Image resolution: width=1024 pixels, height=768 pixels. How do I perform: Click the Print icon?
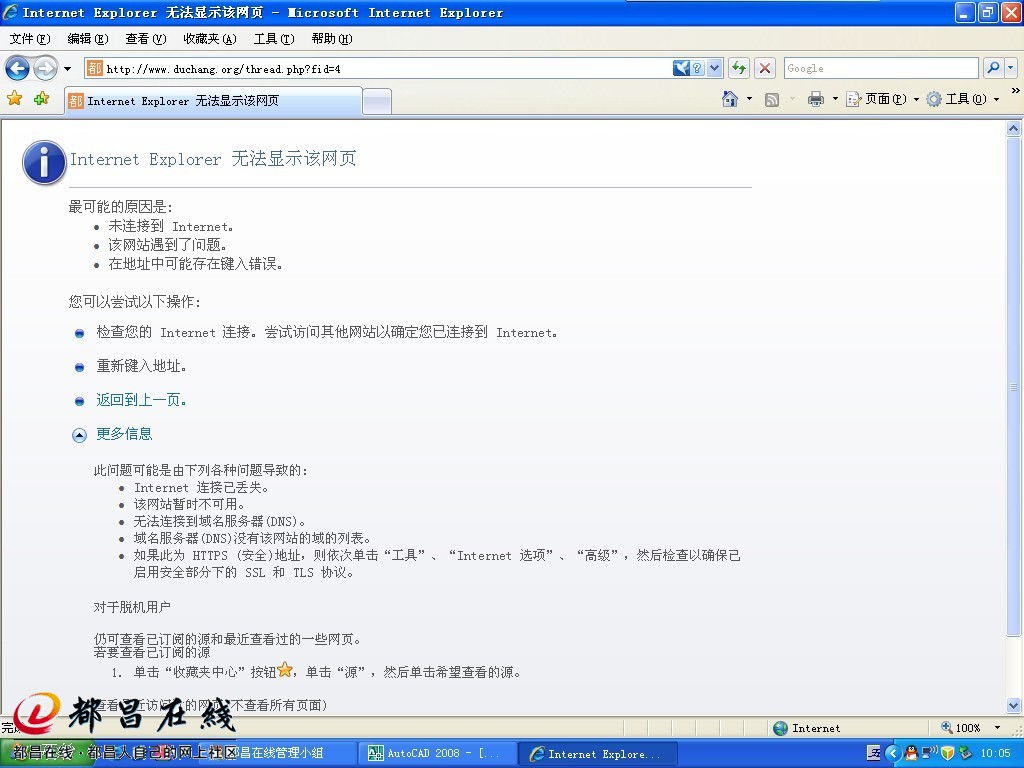coord(816,99)
